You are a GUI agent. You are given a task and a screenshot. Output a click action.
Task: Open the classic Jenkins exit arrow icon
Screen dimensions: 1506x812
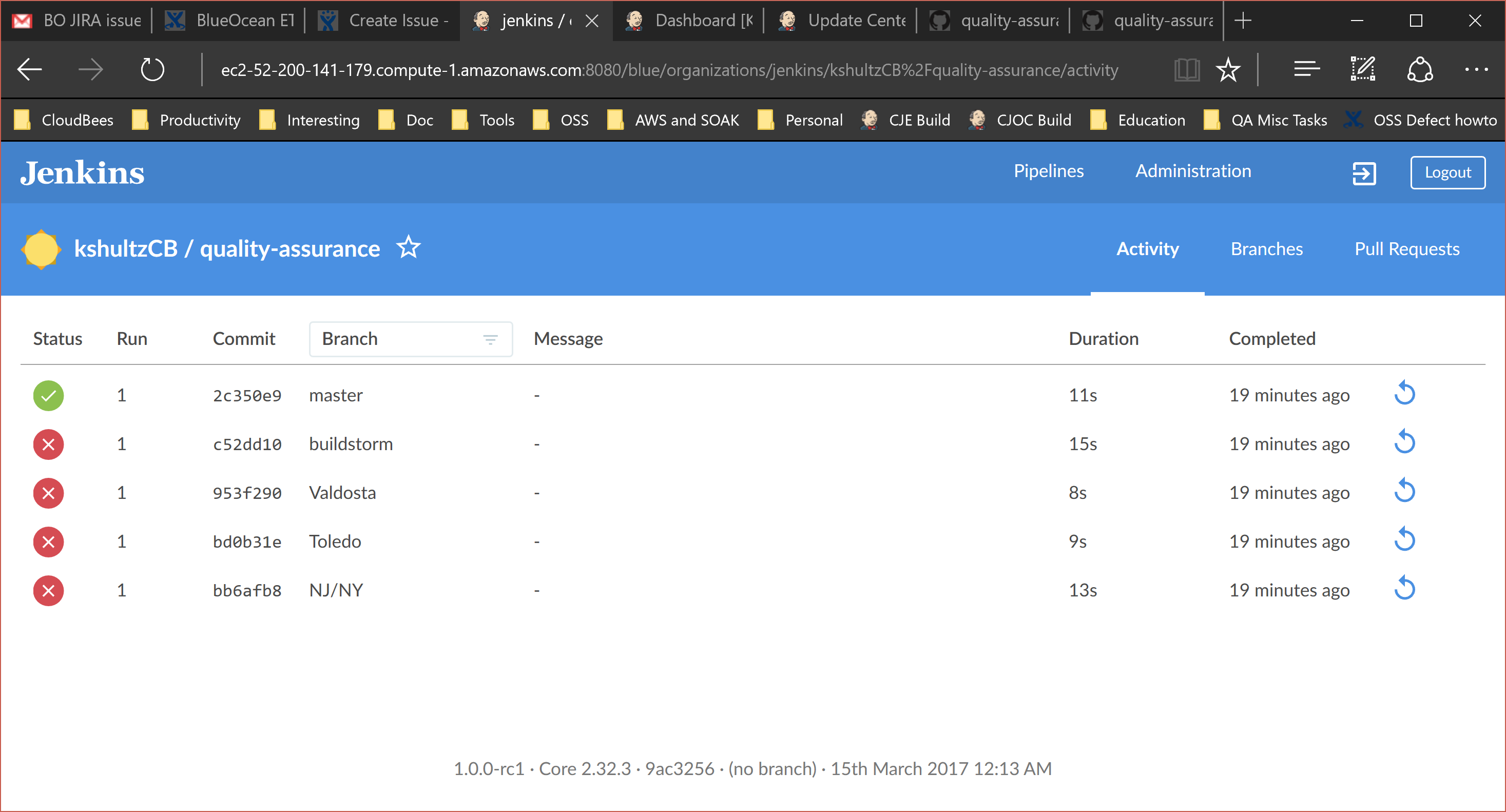1363,173
